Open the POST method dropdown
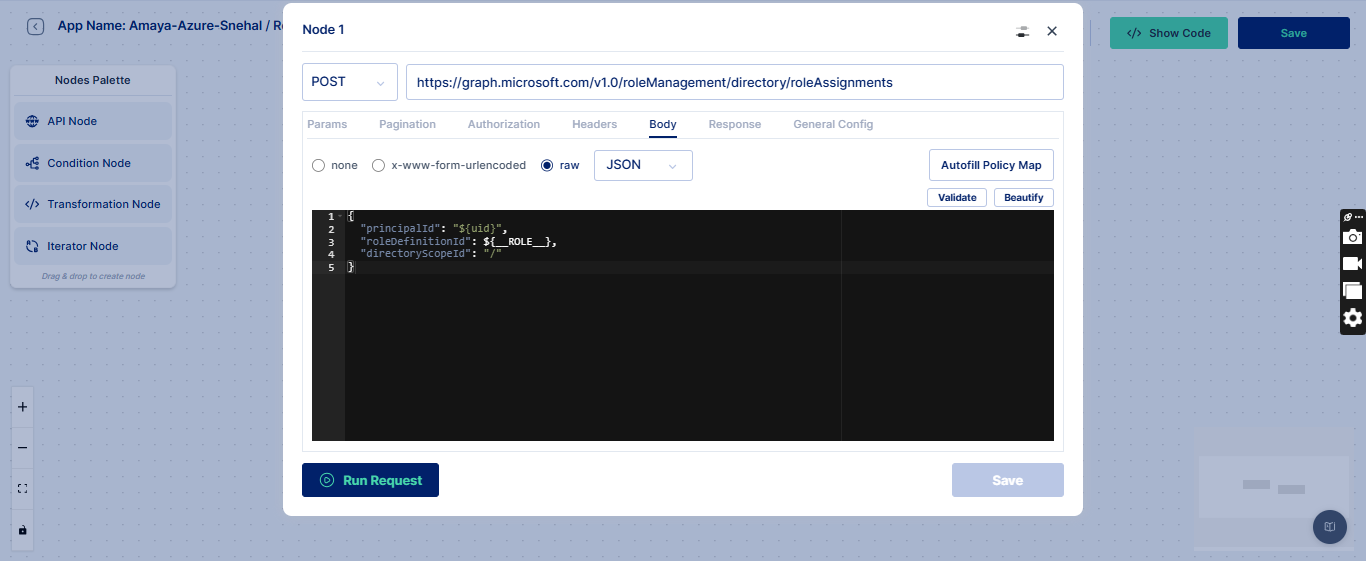Viewport: 1366px width, 561px height. tap(349, 82)
